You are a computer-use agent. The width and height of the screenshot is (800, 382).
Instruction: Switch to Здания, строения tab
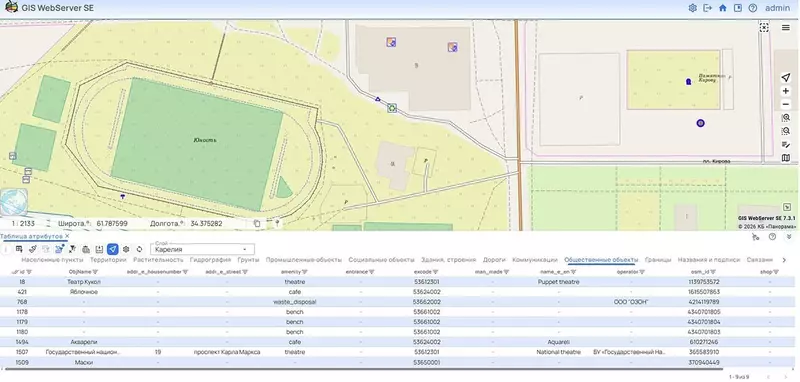[448, 260]
